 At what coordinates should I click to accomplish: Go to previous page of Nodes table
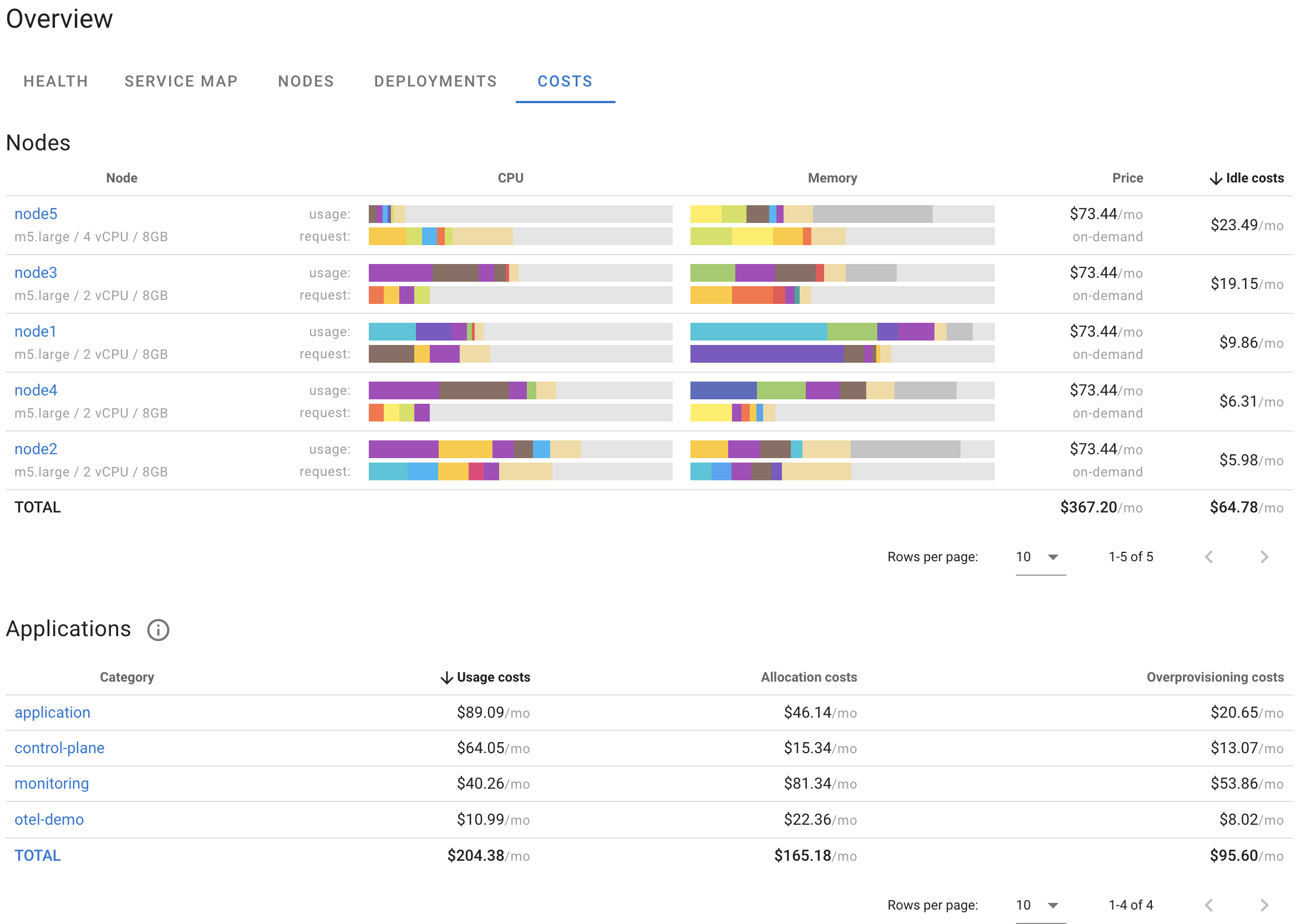pyautogui.click(x=1209, y=557)
